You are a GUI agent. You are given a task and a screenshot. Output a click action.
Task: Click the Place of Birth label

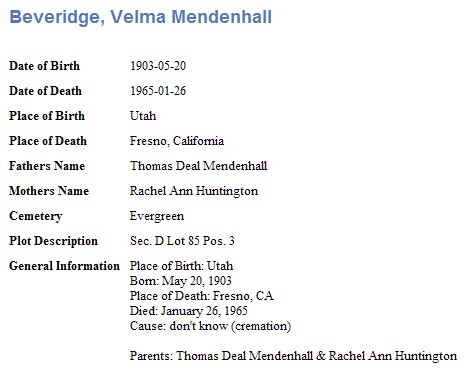point(47,116)
